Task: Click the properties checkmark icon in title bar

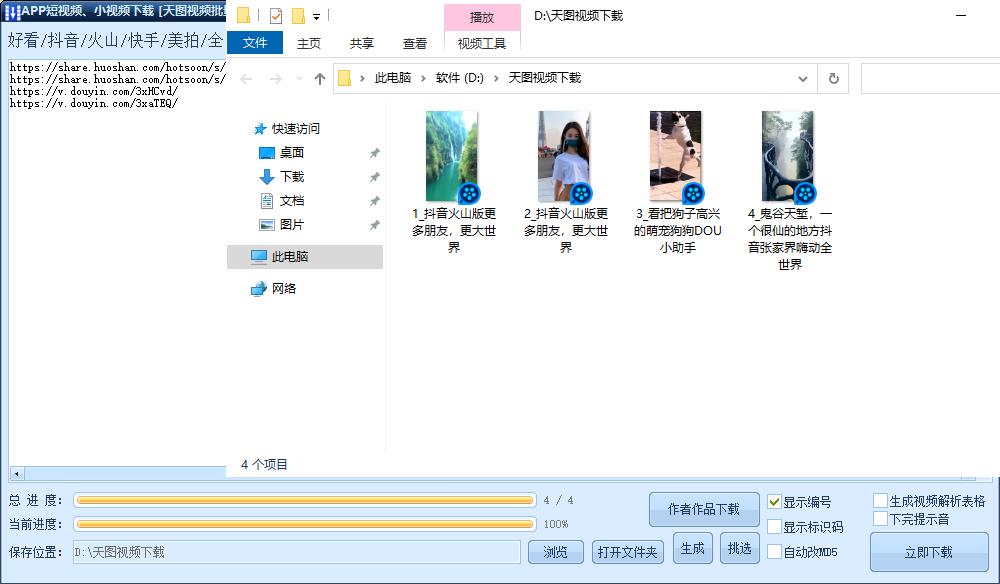Action: tap(277, 16)
